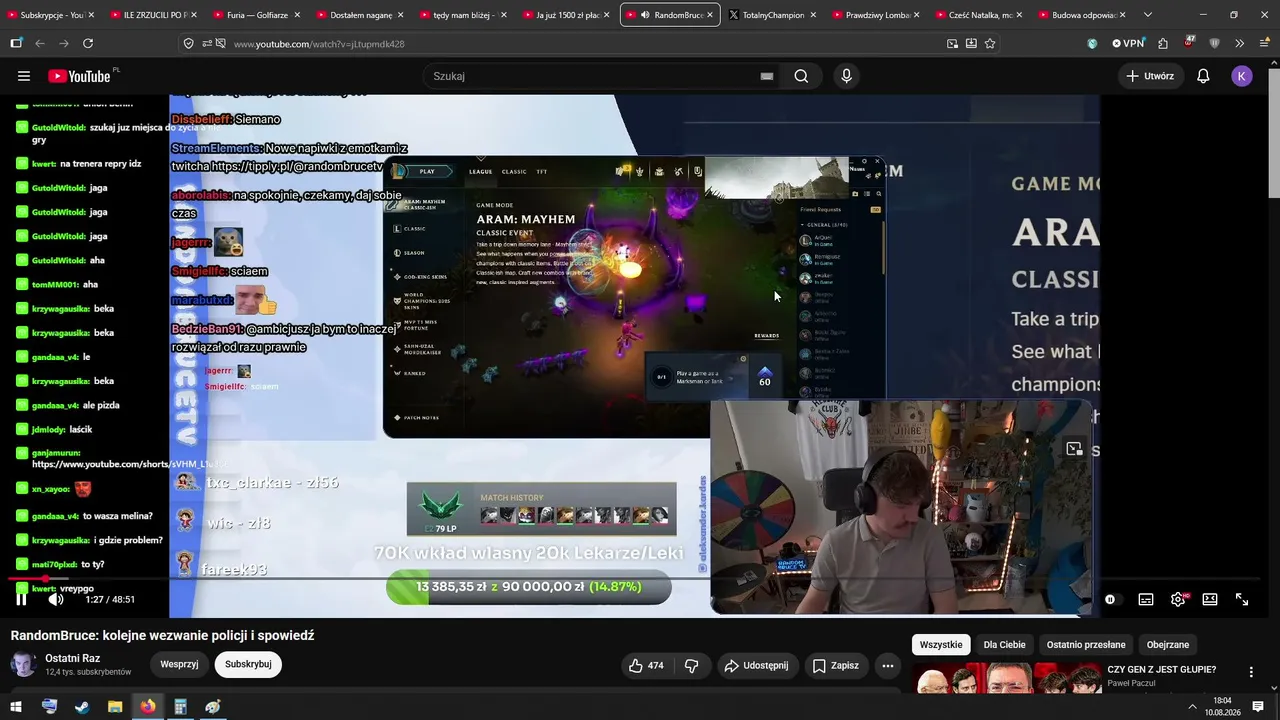The height and width of the screenshot is (720, 1280).
Task: Open File Explorer from the taskbar
Action: (115, 707)
